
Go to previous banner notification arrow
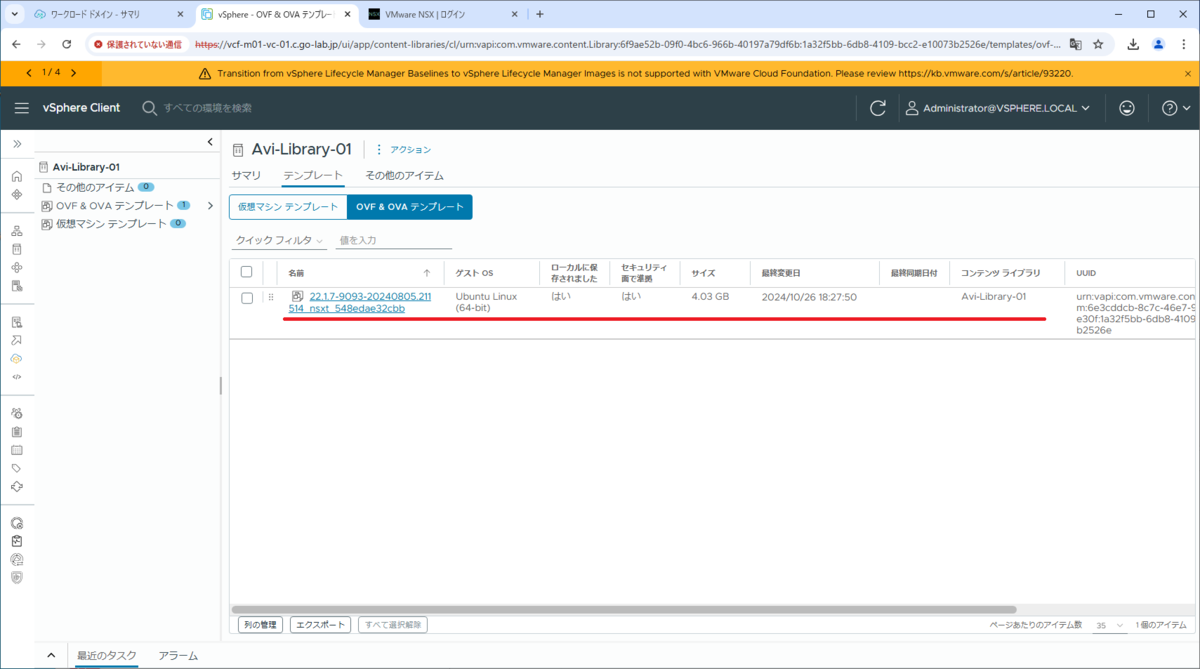(x=29, y=72)
